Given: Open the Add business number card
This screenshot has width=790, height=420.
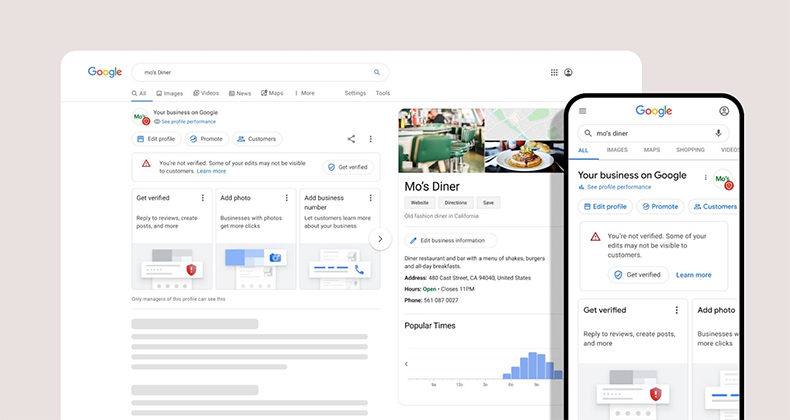Looking at the screenshot, I should click(x=340, y=239).
